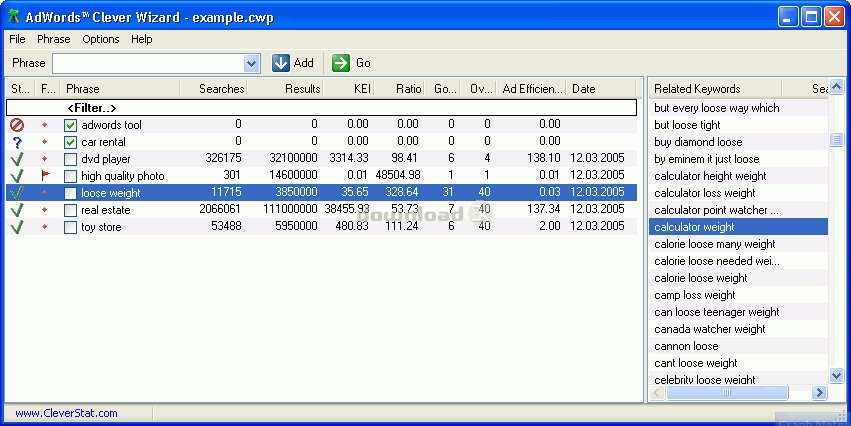Click the green checkmark status for dvd player
This screenshot has height=426, width=851.
coord(17,159)
